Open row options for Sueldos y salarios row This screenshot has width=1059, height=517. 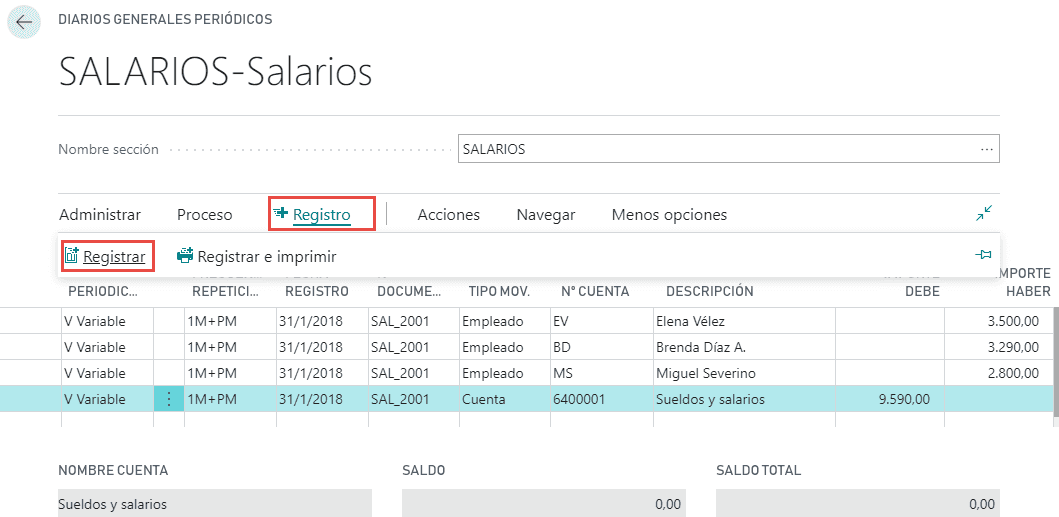(169, 399)
